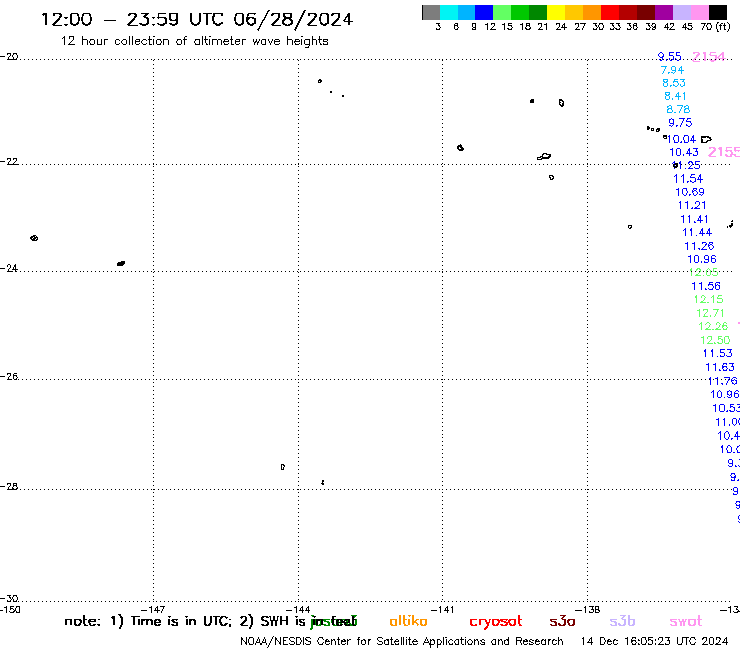
Task: Select the wave height reading 10.69
Action: point(690,192)
